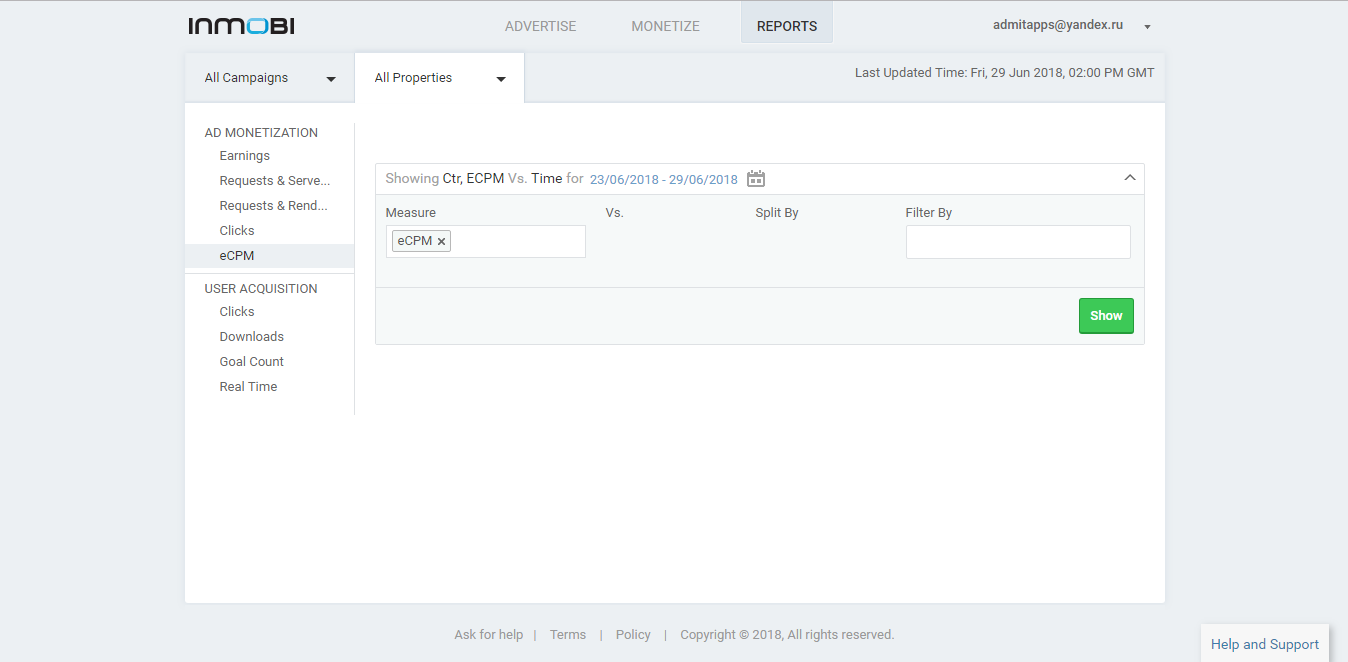Collapse the report filter panel chevron
This screenshot has height=662, width=1348.
pyautogui.click(x=1130, y=178)
